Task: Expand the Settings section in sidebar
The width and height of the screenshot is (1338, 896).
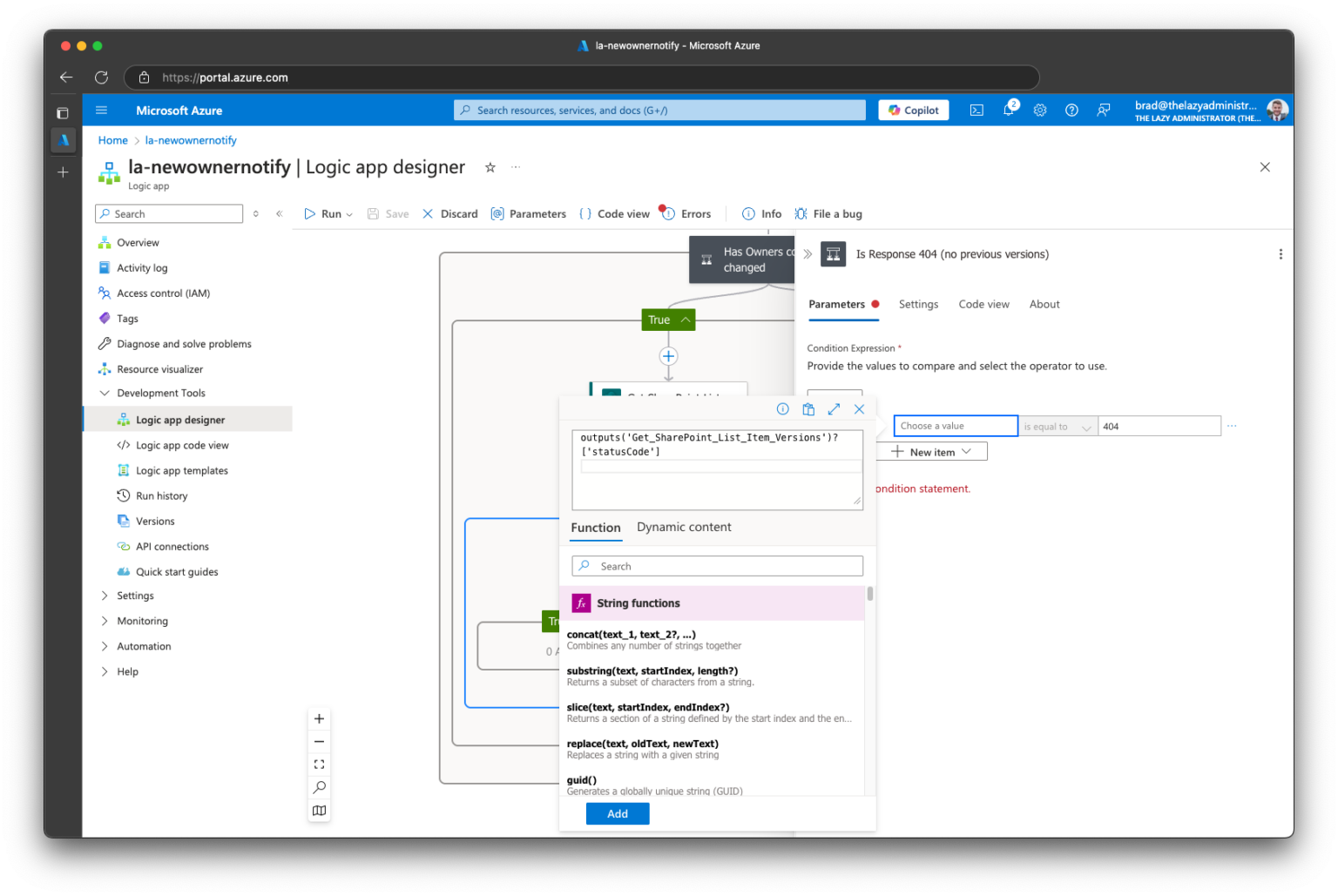Action: point(105,596)
